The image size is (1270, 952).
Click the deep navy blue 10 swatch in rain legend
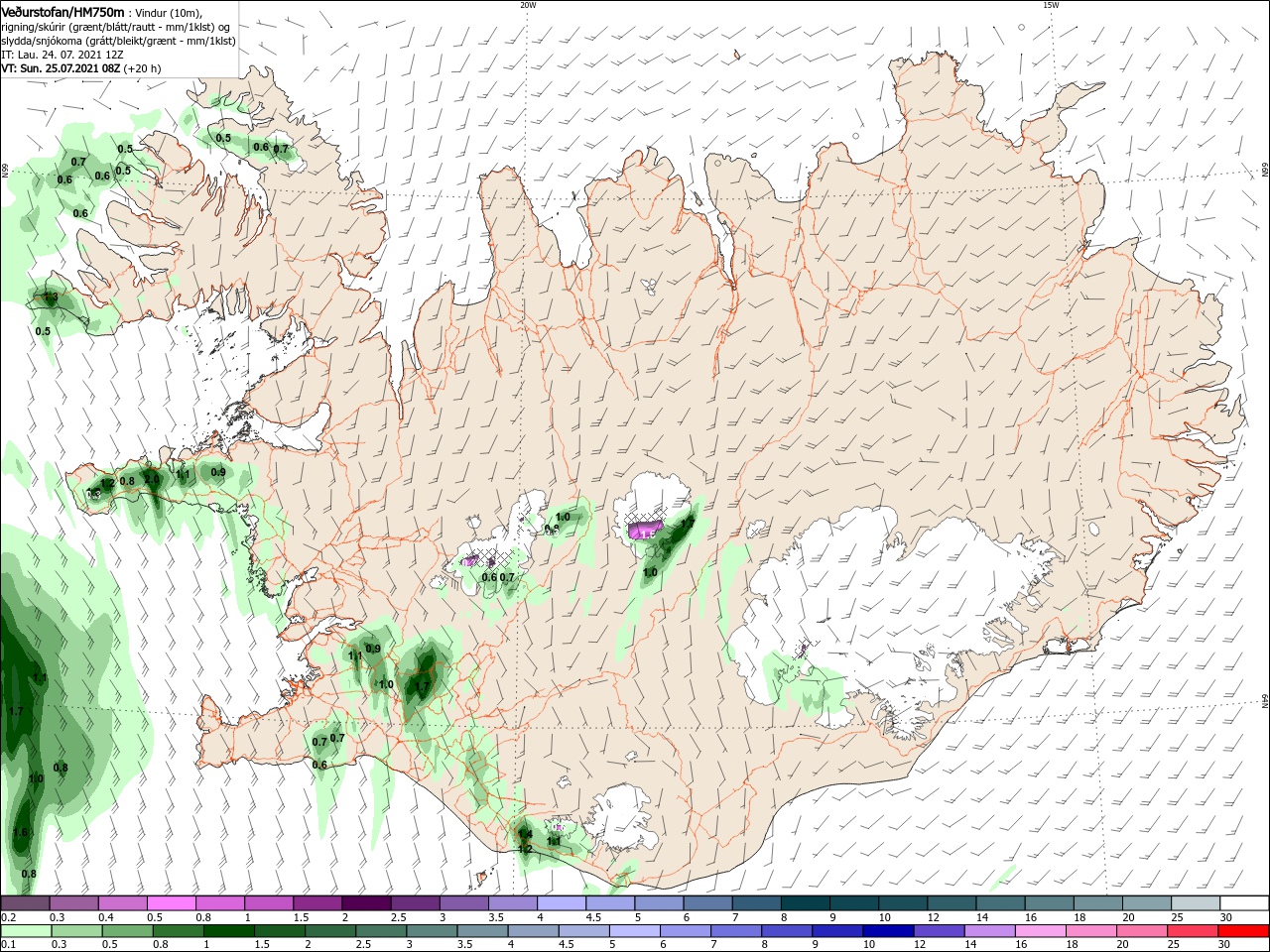pos(888,931)
